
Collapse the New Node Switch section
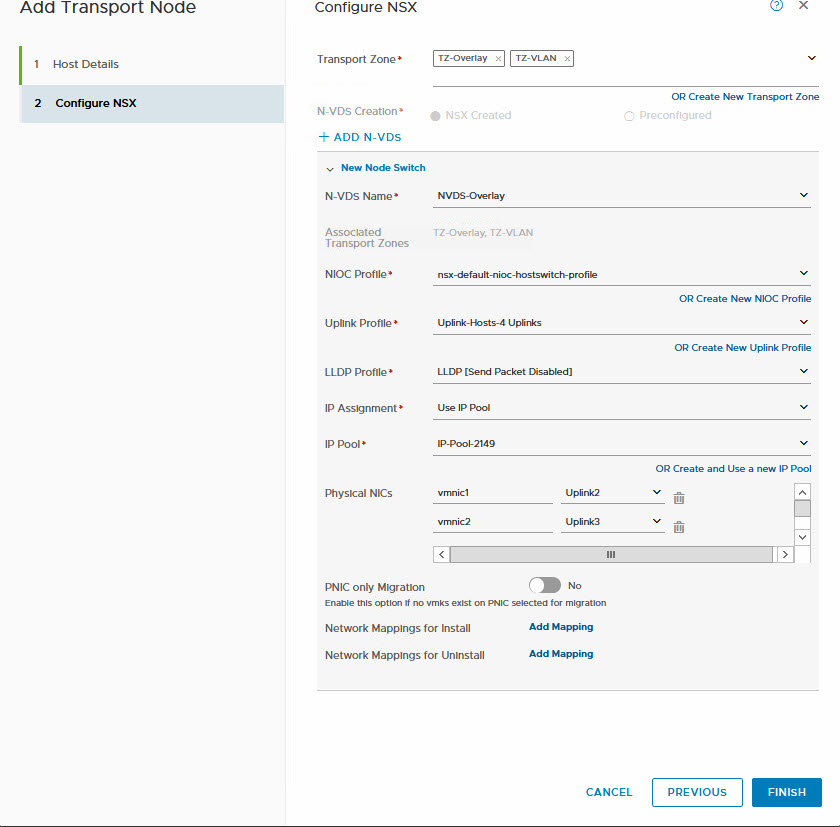pos(330,169)
